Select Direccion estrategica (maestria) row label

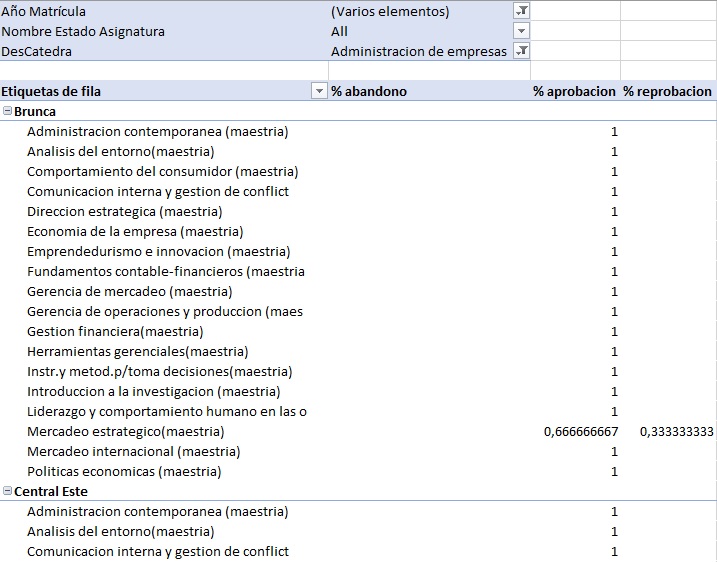click(x=124, y=211)
